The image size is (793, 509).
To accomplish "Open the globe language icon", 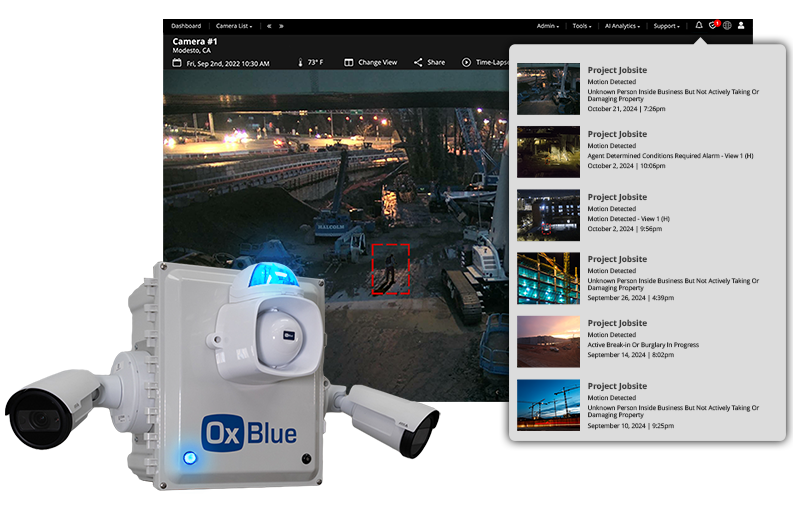I will point(727,26).
